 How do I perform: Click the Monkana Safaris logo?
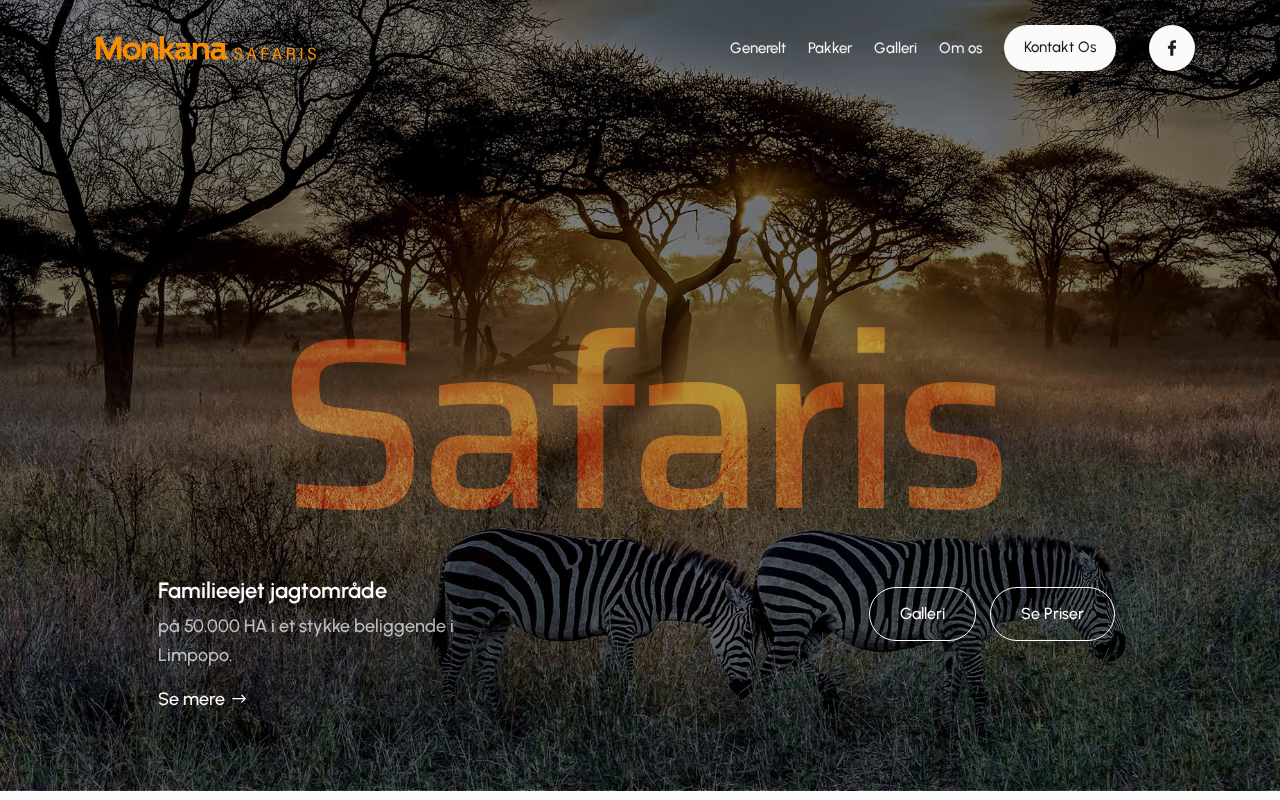[206, 49]
